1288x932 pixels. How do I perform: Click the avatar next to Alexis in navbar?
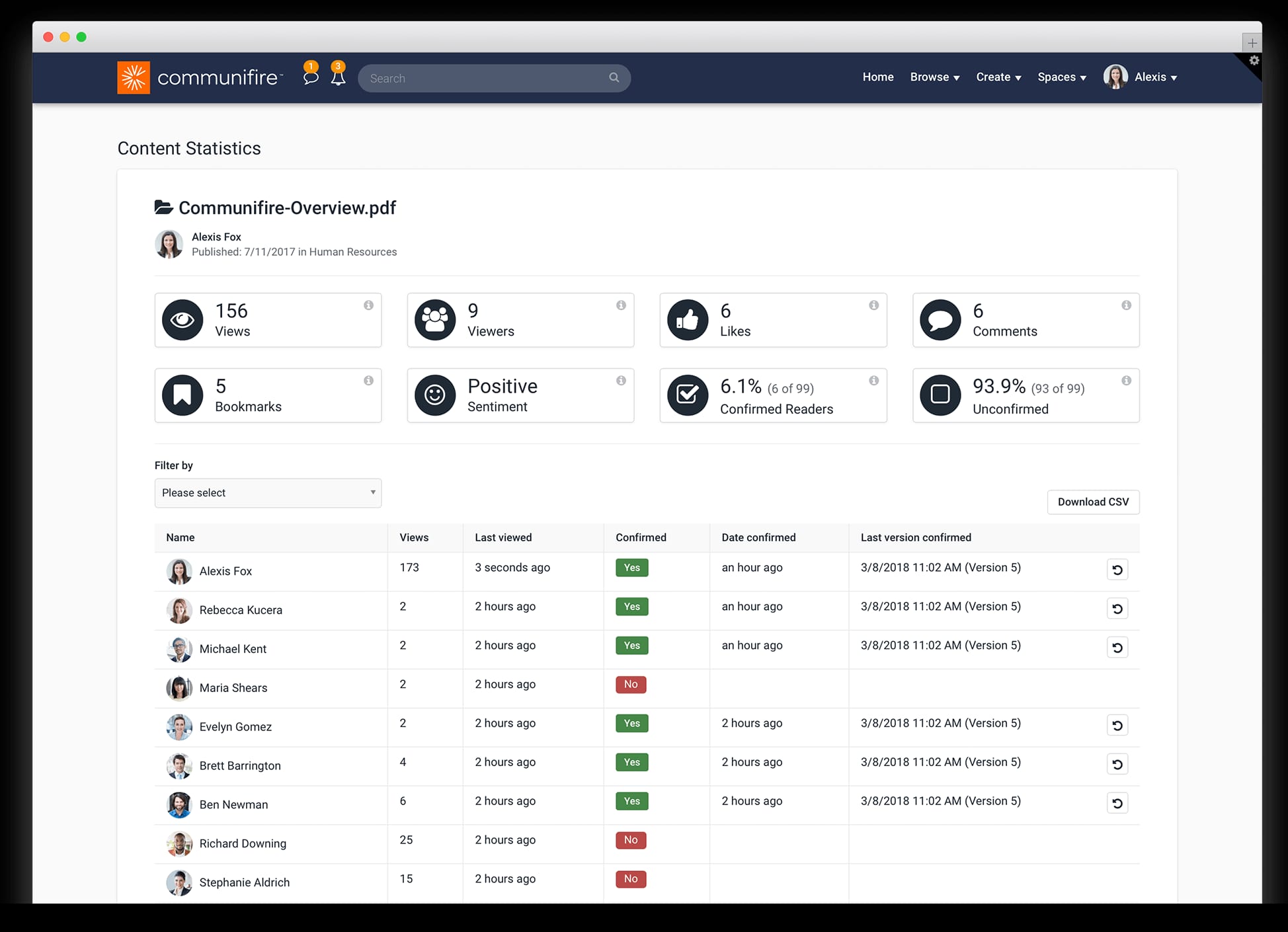pyautogui.click(x=1115, y=77)
